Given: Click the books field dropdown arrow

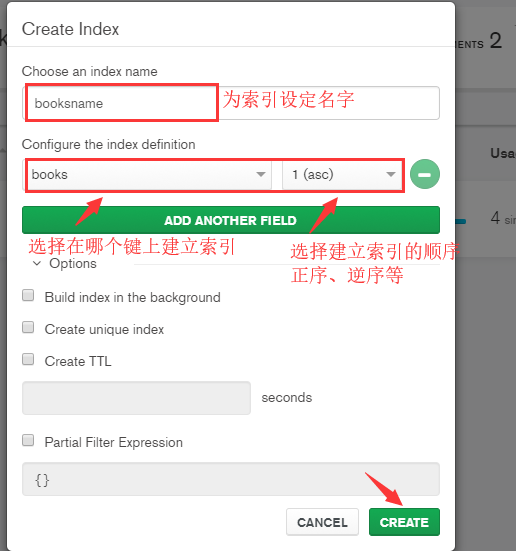Looking at the screenshot, I should [x=260, y=174].
